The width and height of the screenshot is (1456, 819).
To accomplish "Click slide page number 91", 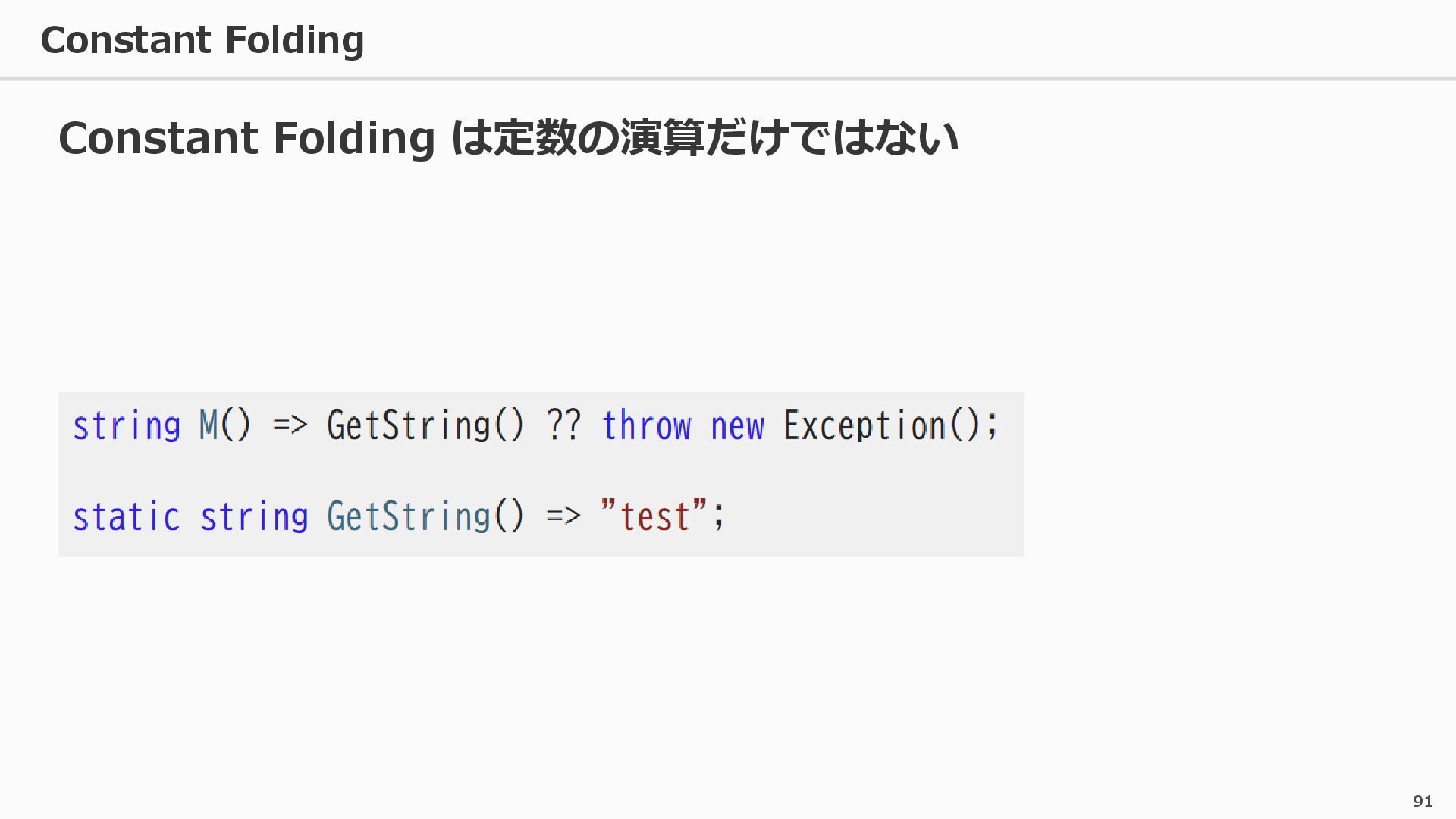I will point(1423,802).
